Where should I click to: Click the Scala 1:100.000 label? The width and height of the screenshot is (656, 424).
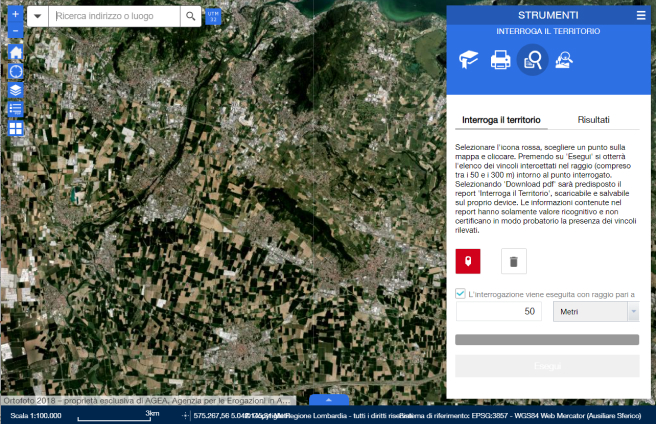tap(36, 416)
